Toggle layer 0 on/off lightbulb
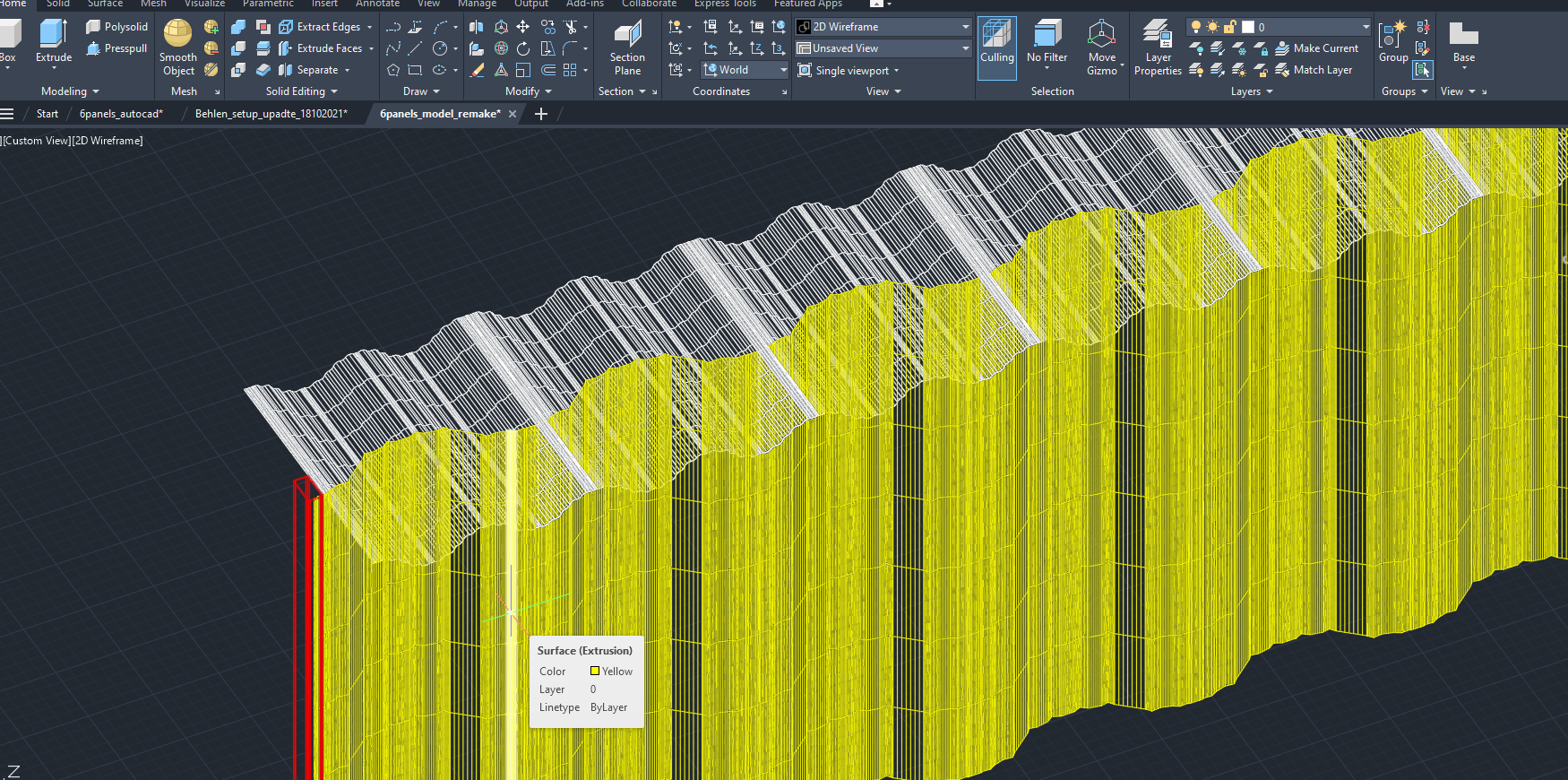 click(x=1195, y=27)
